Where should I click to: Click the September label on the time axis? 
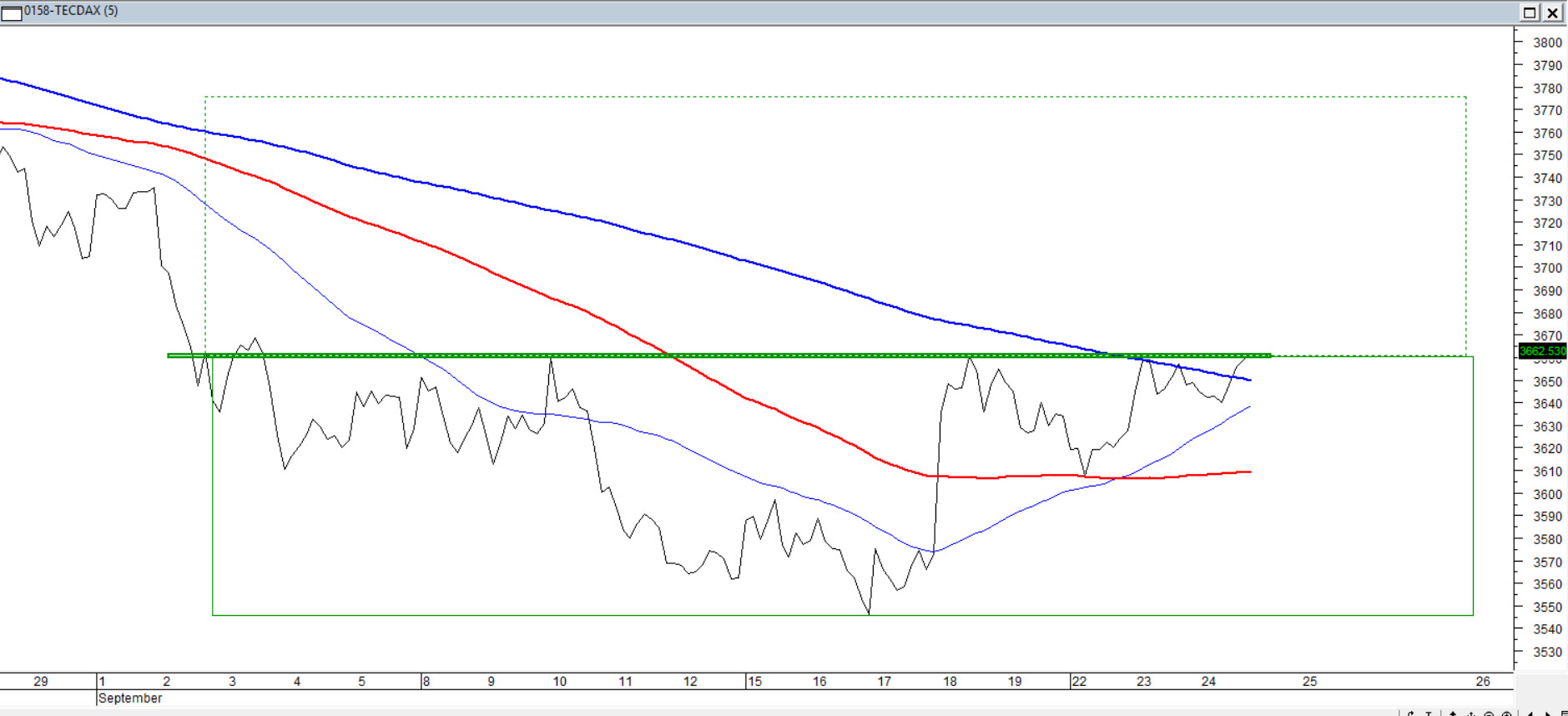tap(130, 698)
